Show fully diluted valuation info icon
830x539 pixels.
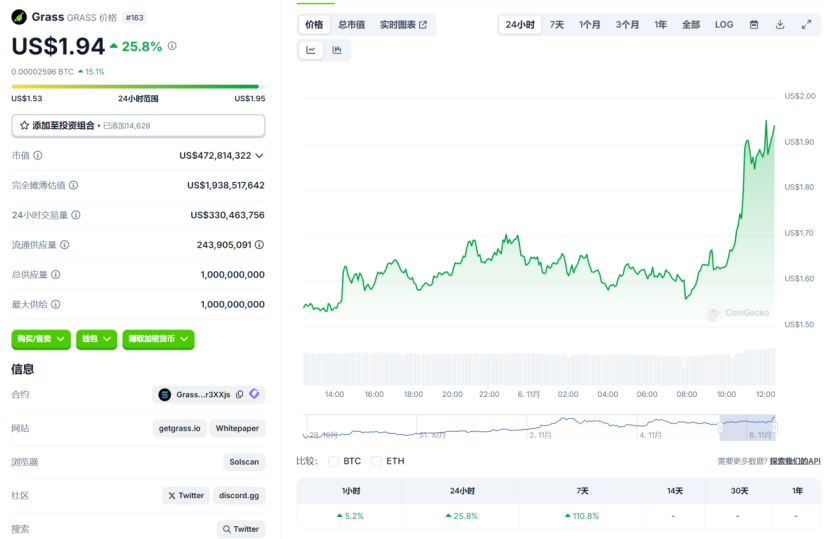click(x=74, y=185)
